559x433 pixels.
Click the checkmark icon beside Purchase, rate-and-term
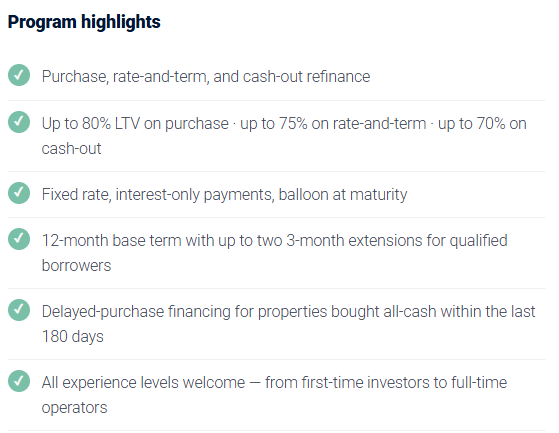19,75
